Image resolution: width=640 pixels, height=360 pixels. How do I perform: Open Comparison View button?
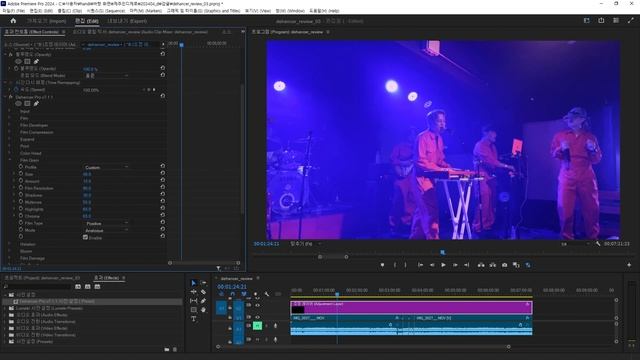tap(516, 265)
